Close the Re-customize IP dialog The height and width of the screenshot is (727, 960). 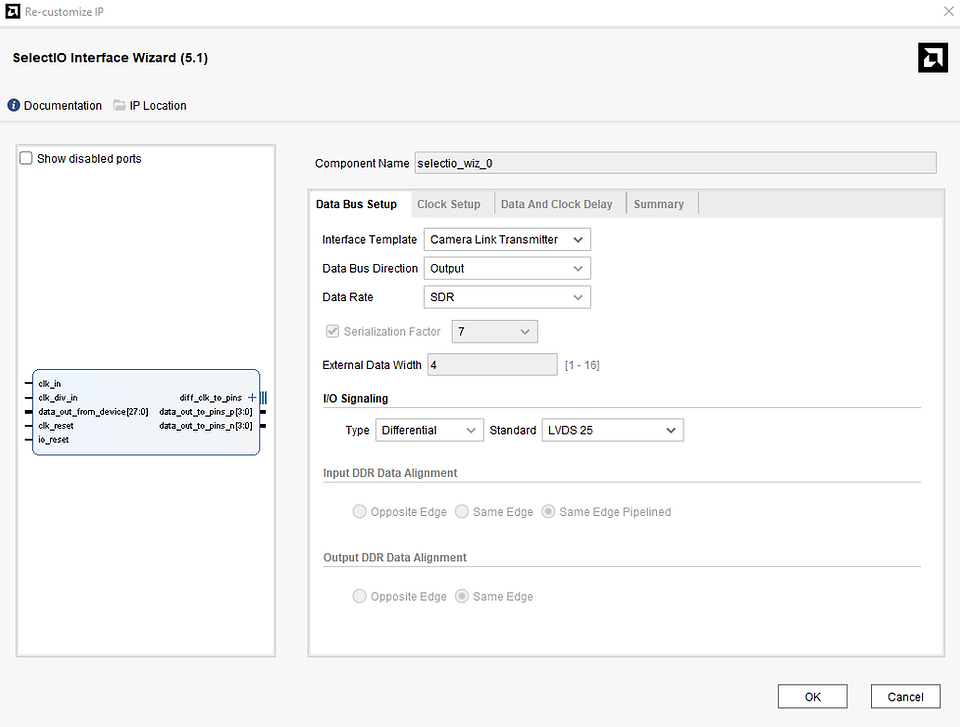[x=948, y=12]
